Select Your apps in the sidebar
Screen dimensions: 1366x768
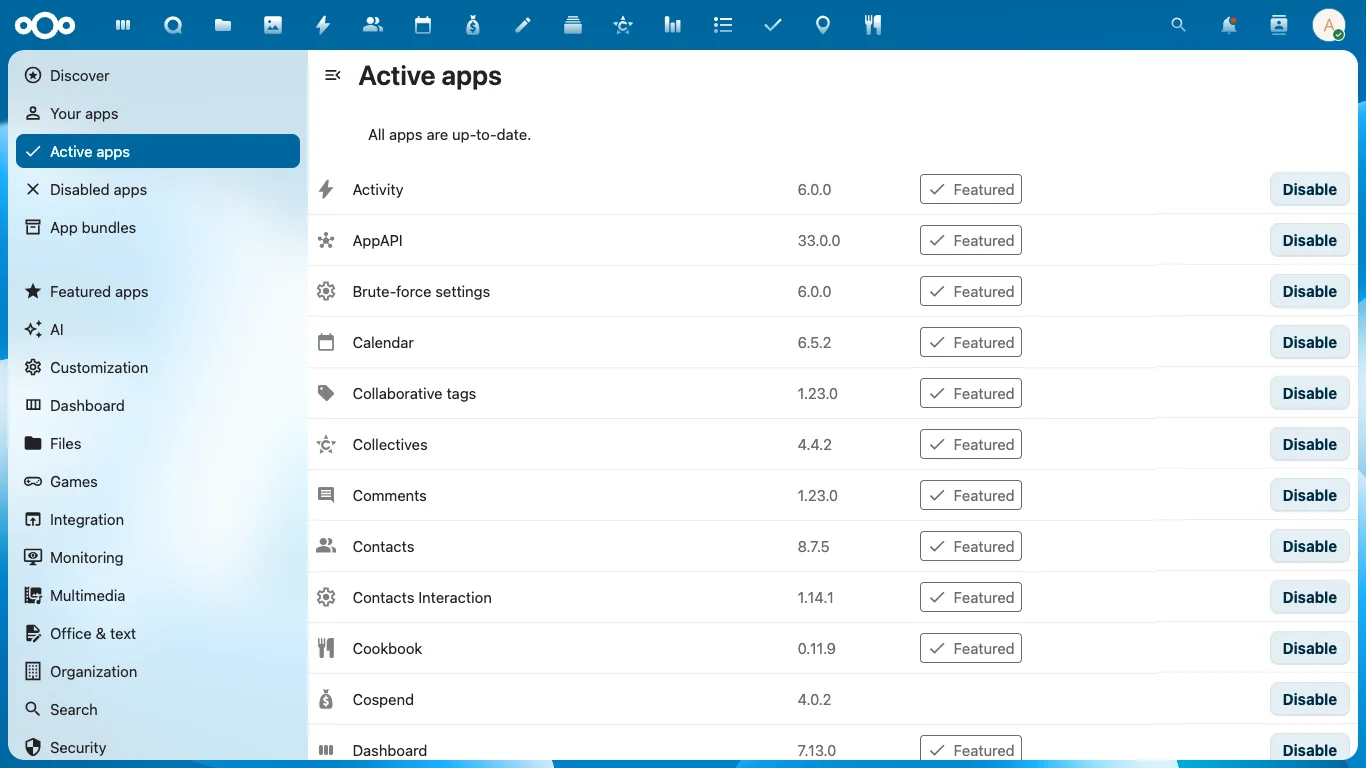tap(158, 113)
